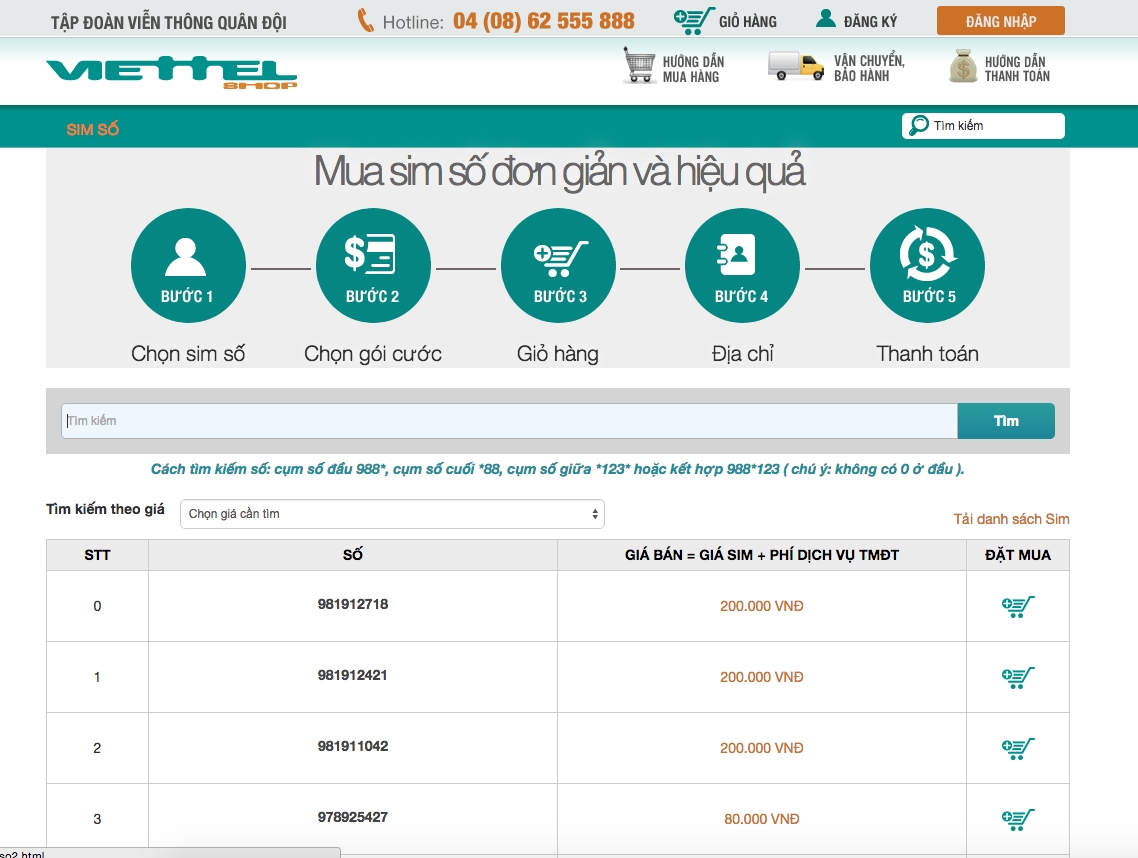Click sim number 981912421
The width and height of the screenshot is (1138, 858).
(x=353, y=675)
